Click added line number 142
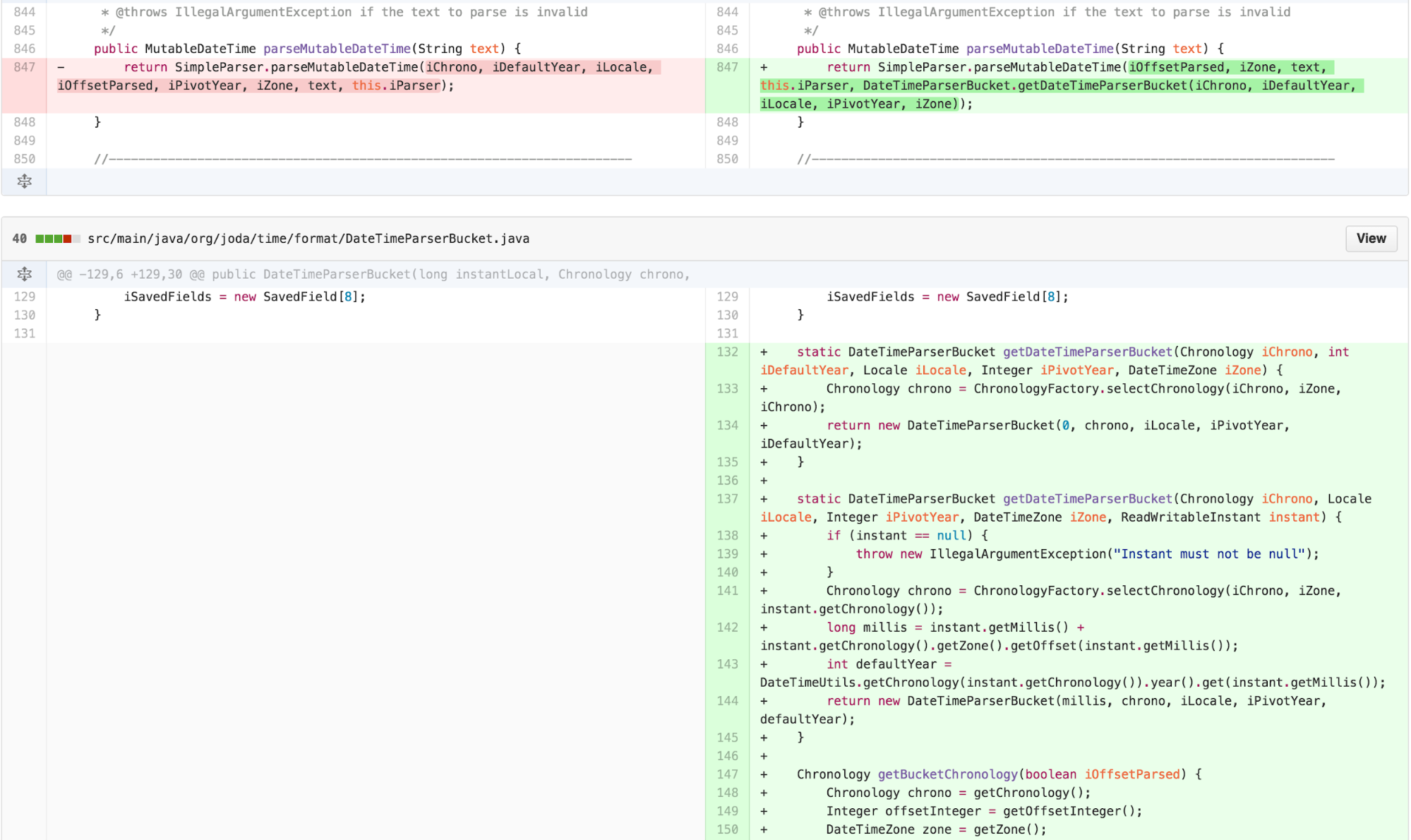The image size is (1411, 840). click(727, 627)
